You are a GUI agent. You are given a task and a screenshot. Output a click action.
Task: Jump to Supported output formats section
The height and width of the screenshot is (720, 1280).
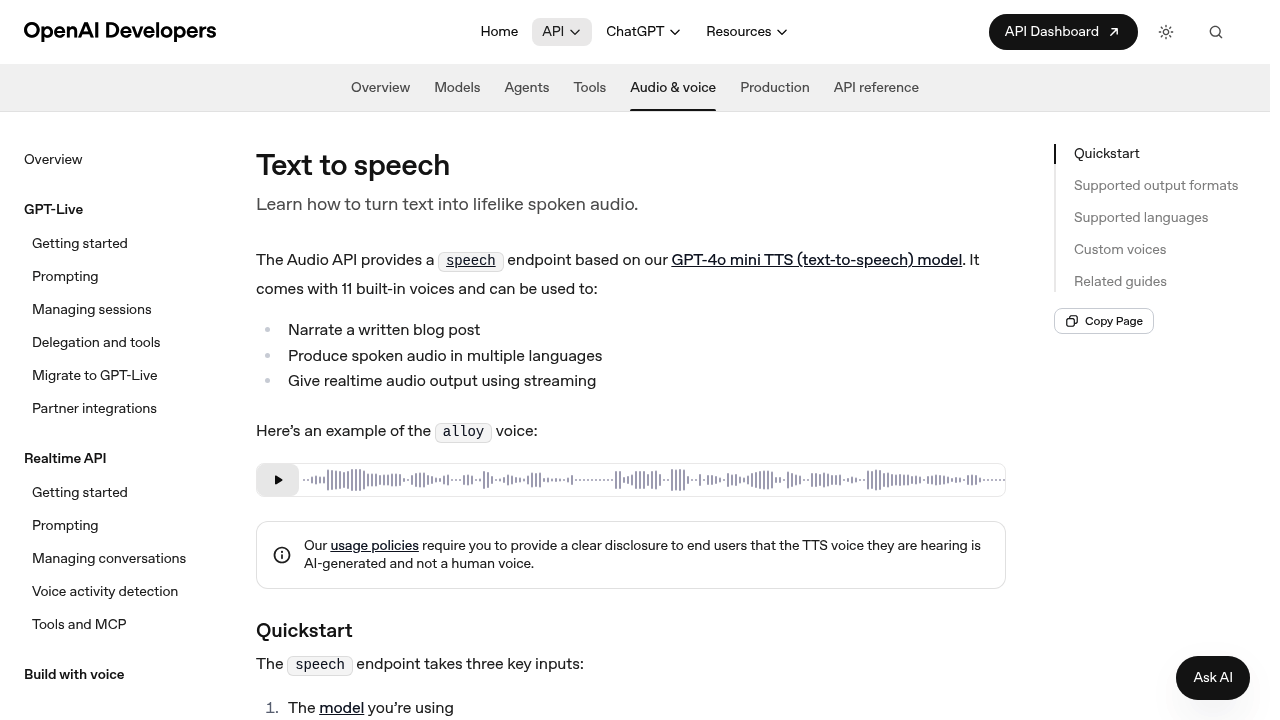(x=1156, y=186)
